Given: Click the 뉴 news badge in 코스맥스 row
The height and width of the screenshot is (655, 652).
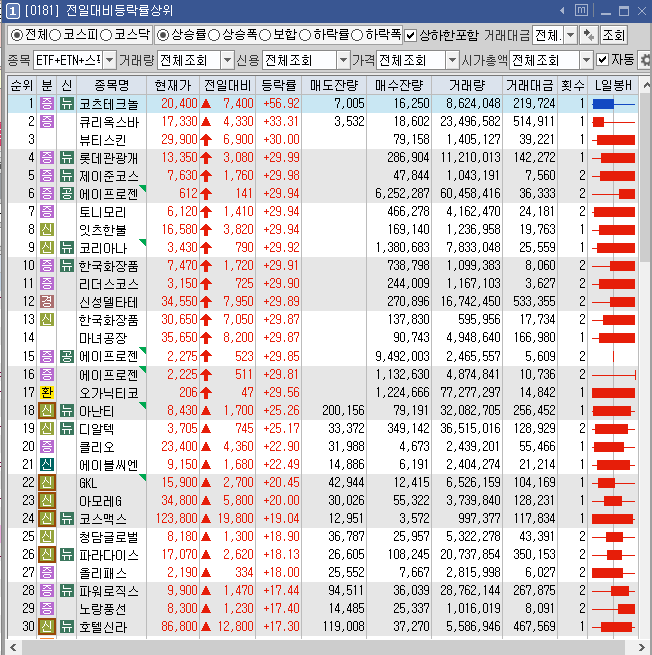Looking at the screenshot, I should pyautogui.click(x=67, y=519).
